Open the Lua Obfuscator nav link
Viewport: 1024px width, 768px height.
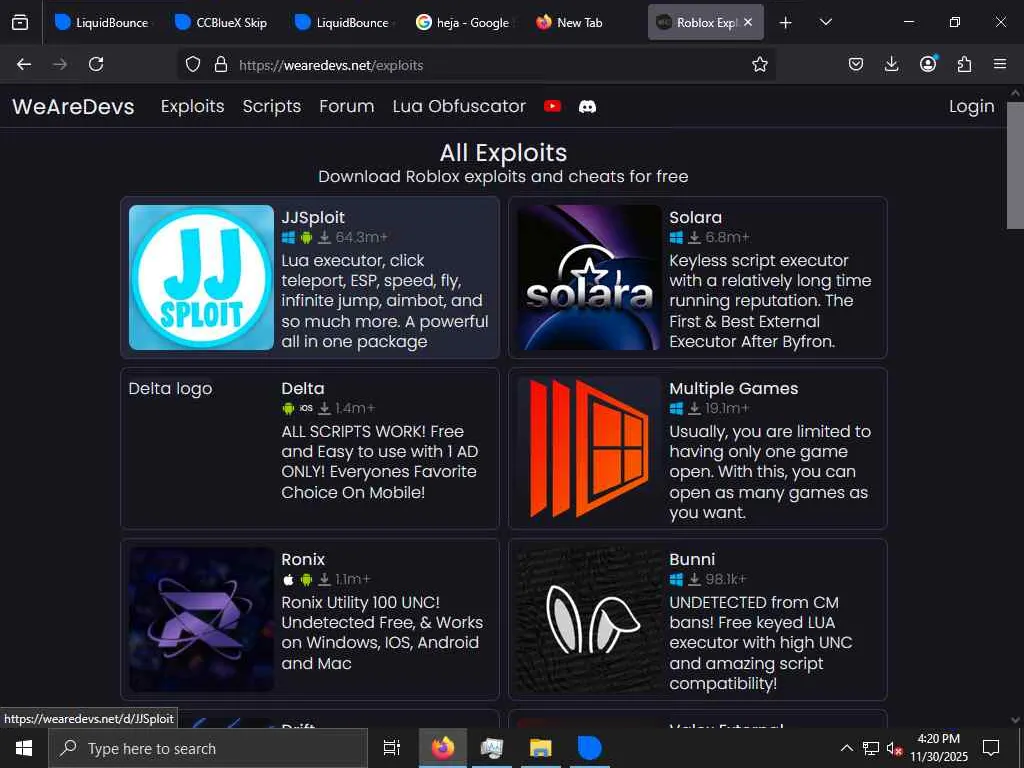pyautogui.click(x=459, y=106)
